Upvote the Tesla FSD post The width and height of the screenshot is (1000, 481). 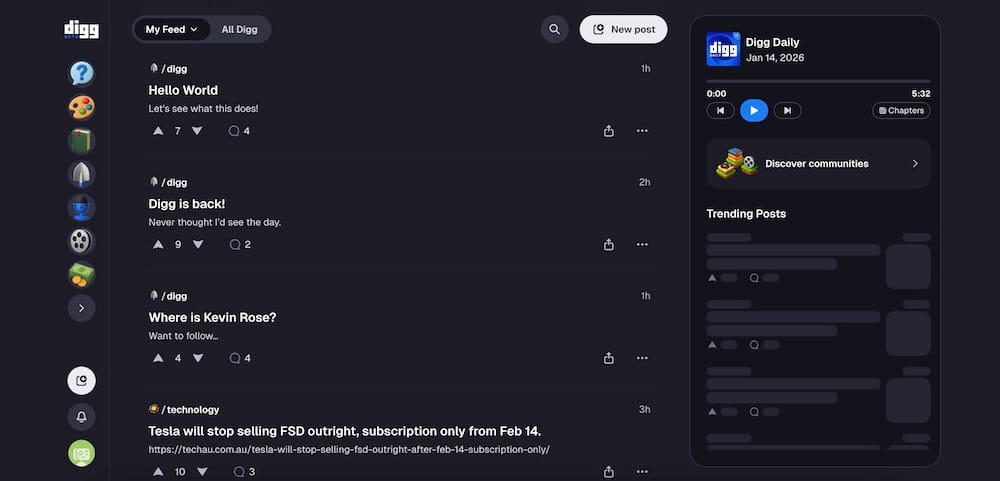(x=158, y=472)
